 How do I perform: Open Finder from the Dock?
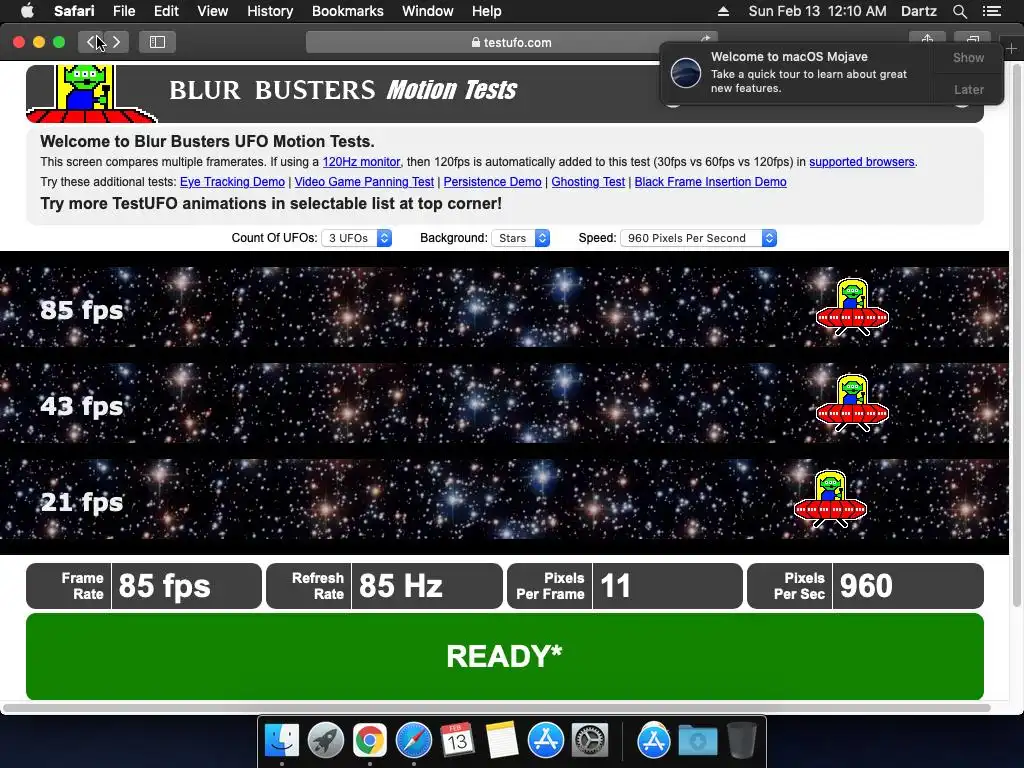(x=282, y=741)
